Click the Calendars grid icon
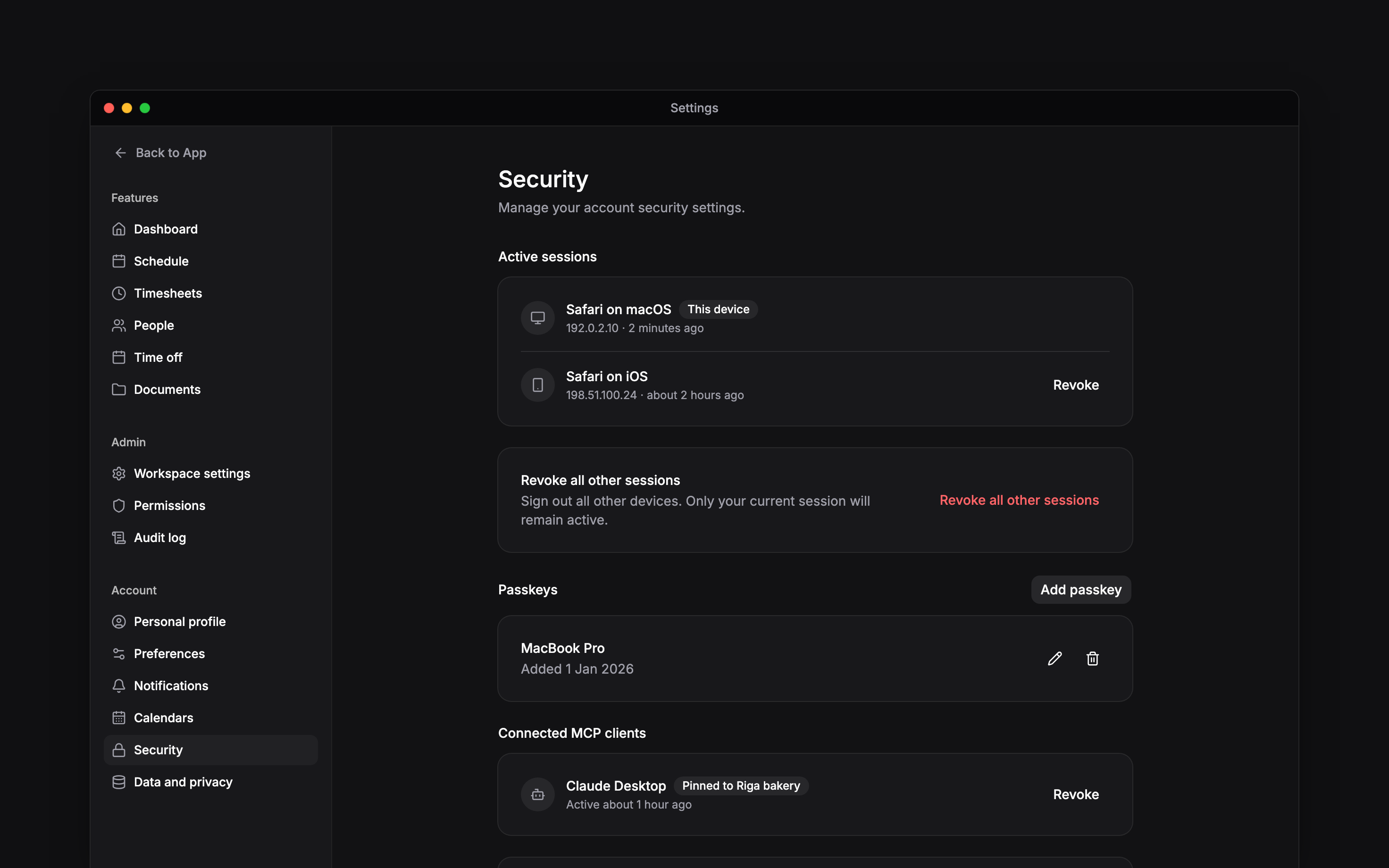This screenshot has height=868, width=1389. coord(119,718)
